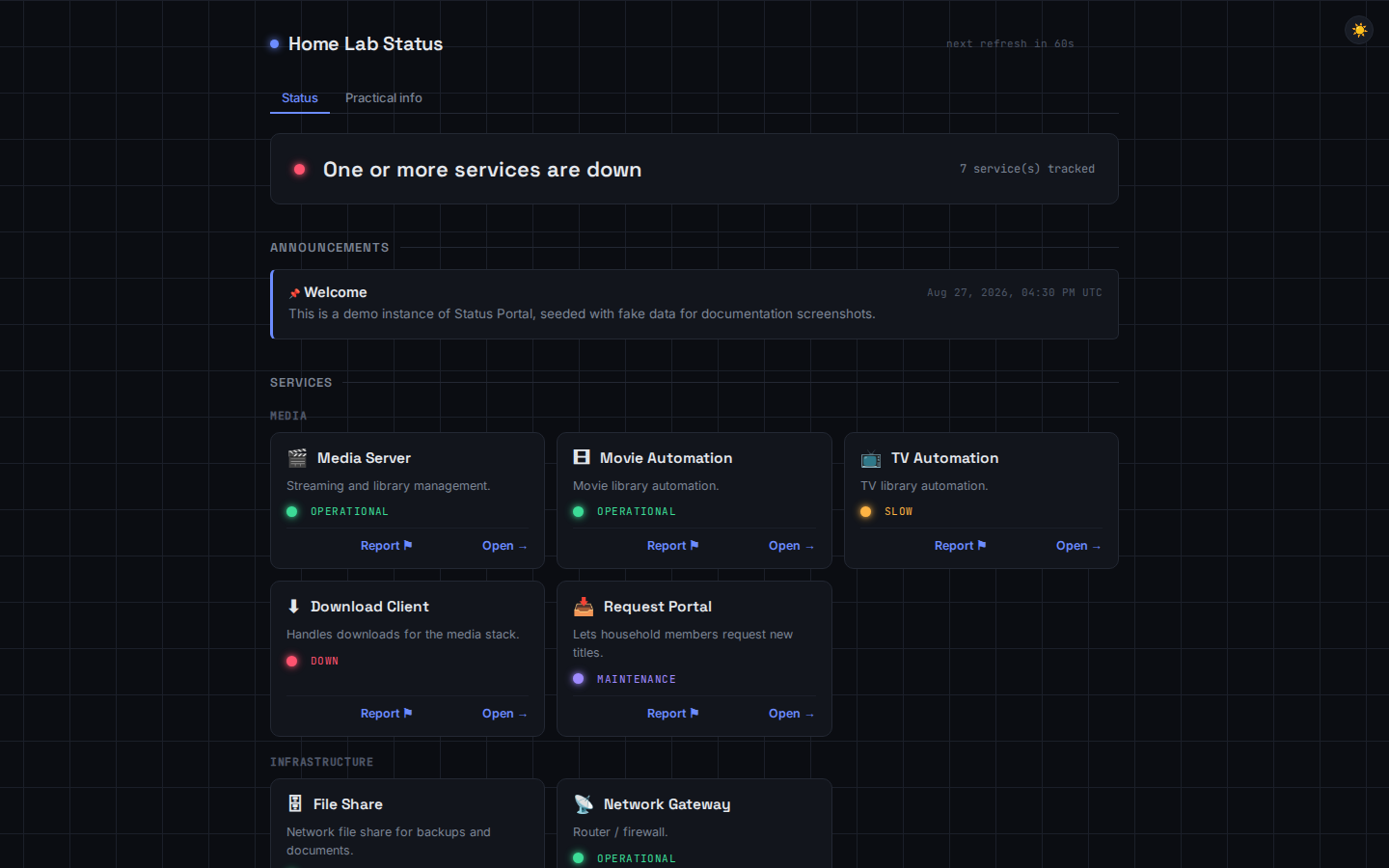Click the Download Client arrow icon
The width and height of the screenshot is (1389, 868).
293,607
